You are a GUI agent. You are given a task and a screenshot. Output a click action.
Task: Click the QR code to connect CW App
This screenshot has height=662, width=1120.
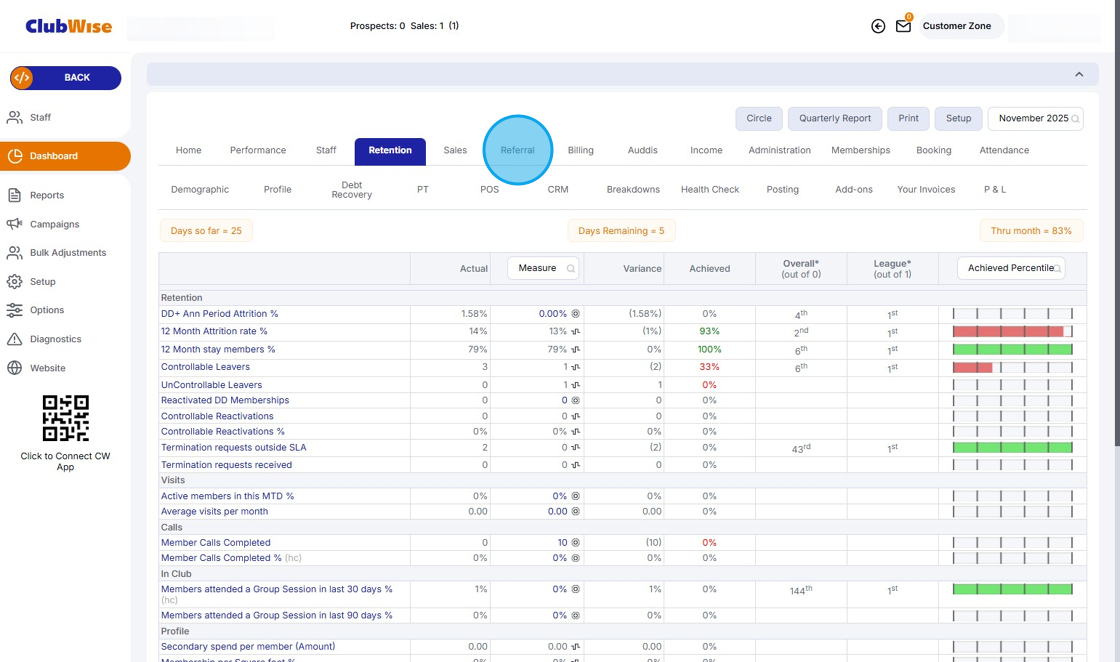point(65,418)
